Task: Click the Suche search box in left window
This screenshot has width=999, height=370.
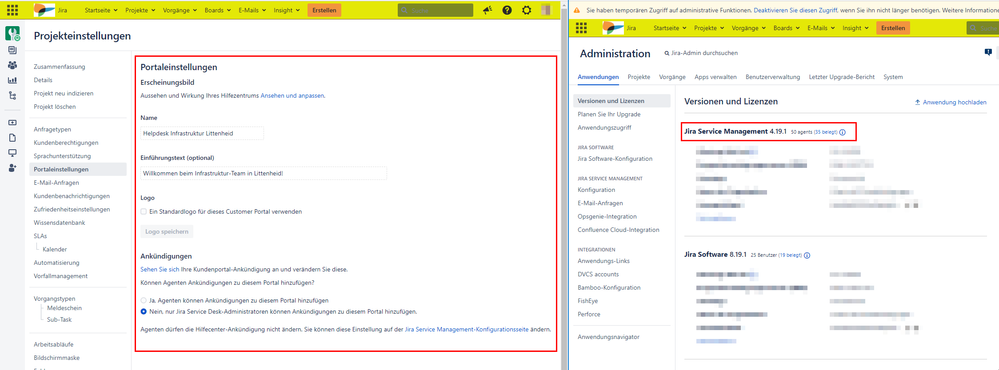Action: 435,10
